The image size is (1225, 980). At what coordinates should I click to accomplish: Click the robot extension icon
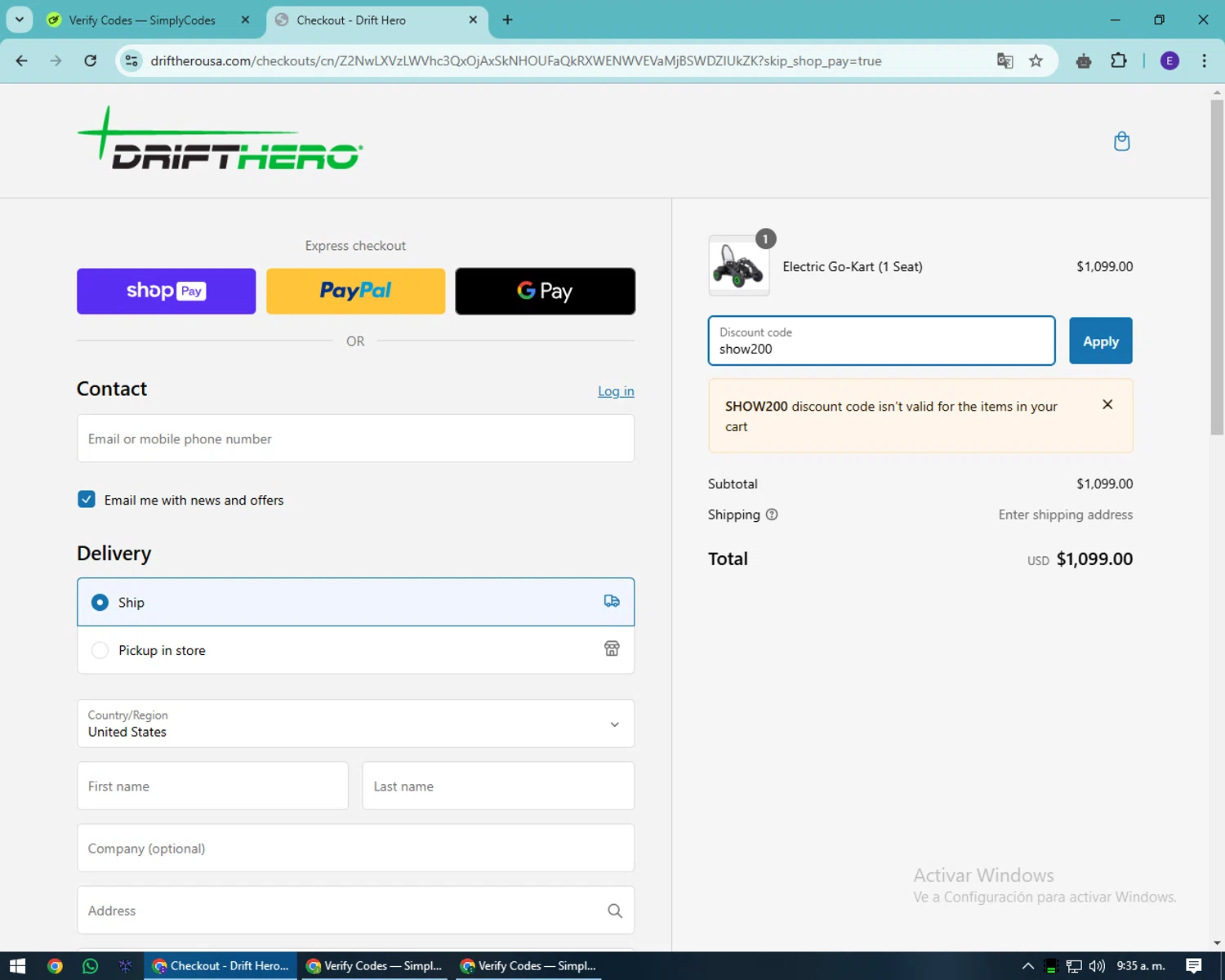[x=1084, y=61]
